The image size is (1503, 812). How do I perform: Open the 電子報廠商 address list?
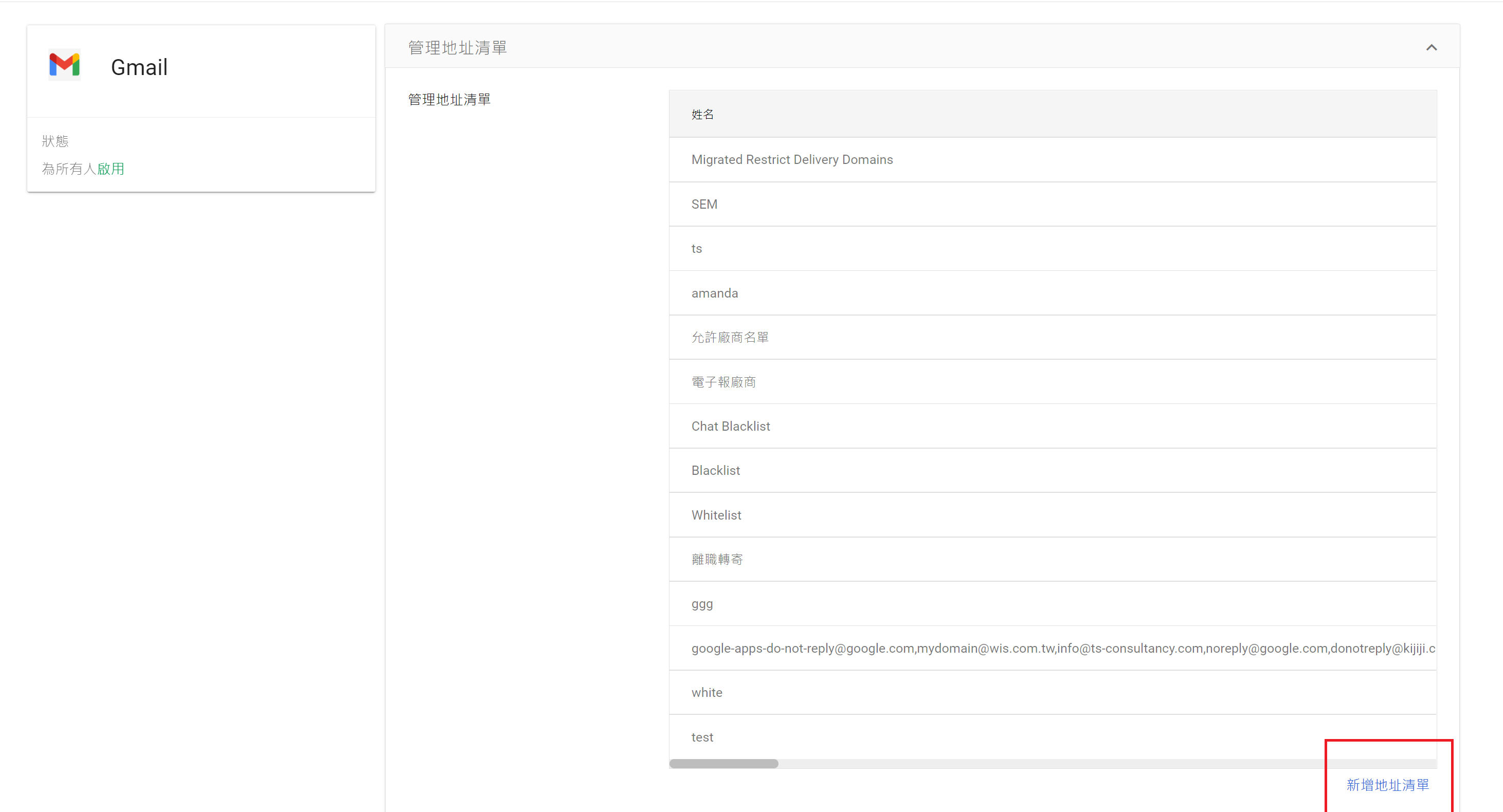pos(1053,382)
